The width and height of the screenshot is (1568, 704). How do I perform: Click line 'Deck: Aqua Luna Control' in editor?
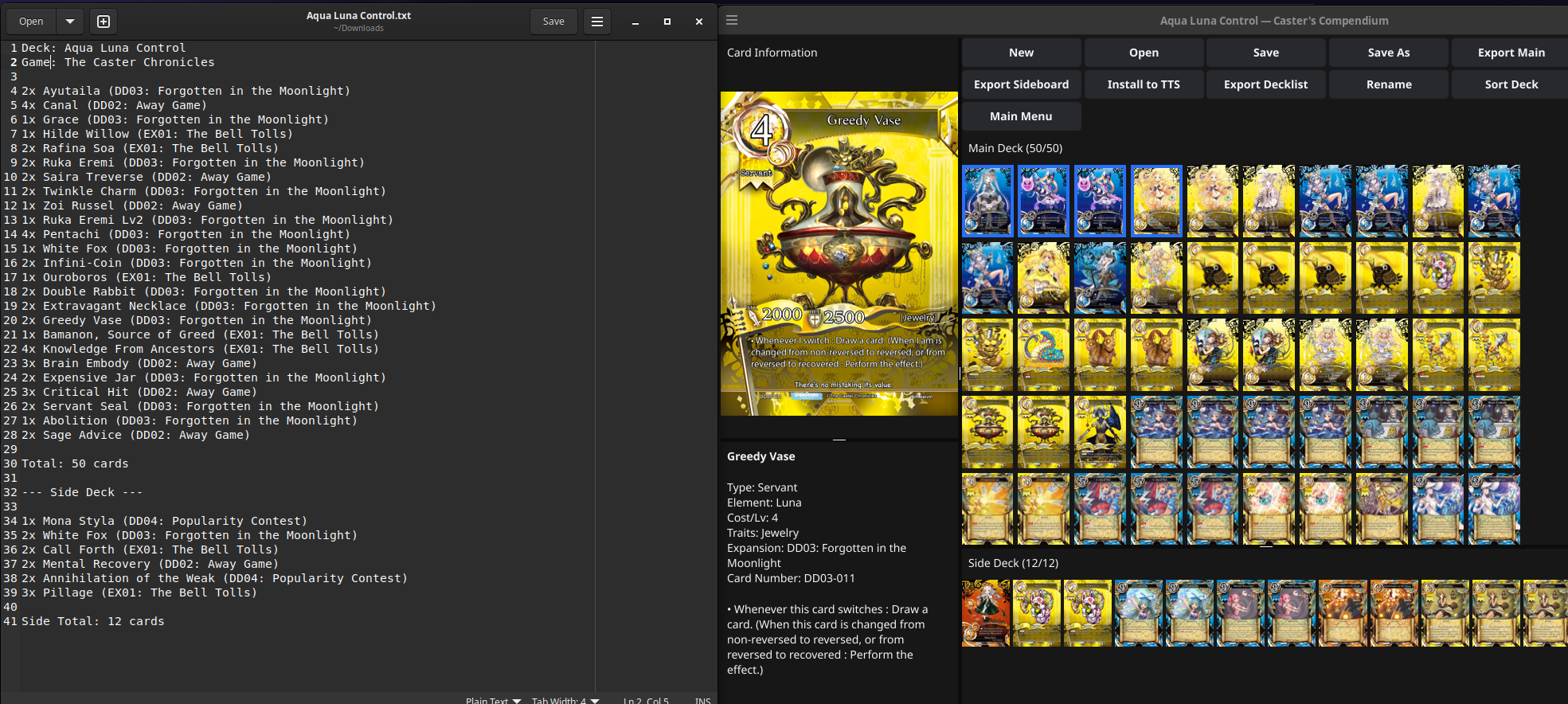(x=104, y=48)
